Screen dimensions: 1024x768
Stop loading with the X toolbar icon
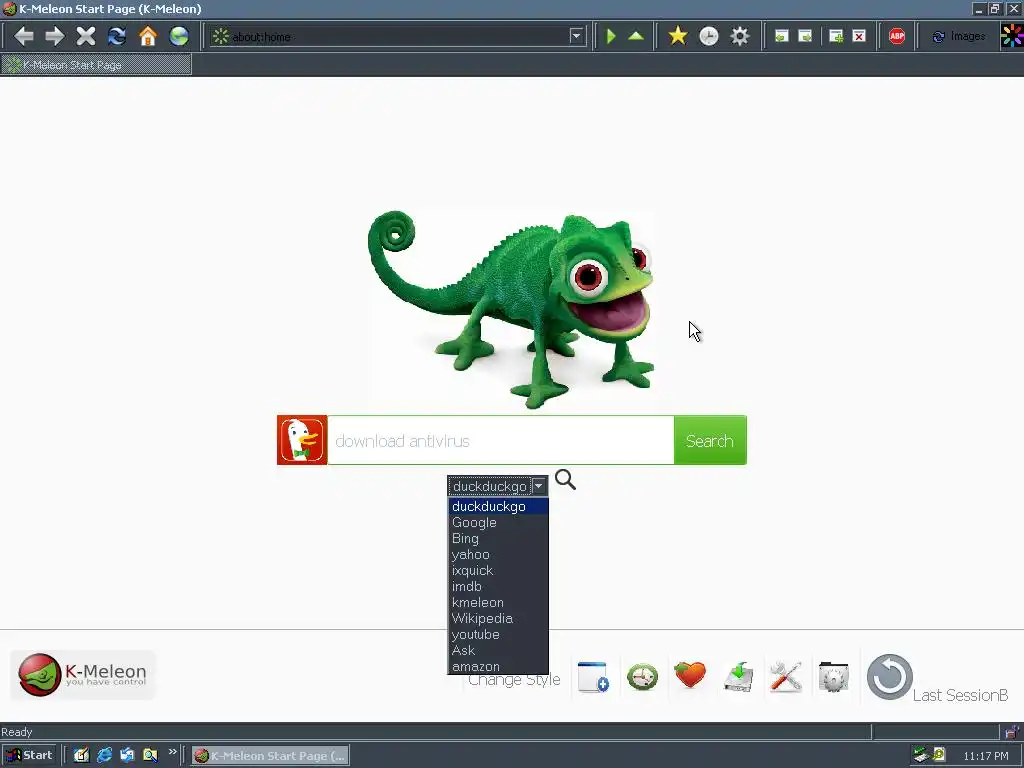tap(86, 36)
